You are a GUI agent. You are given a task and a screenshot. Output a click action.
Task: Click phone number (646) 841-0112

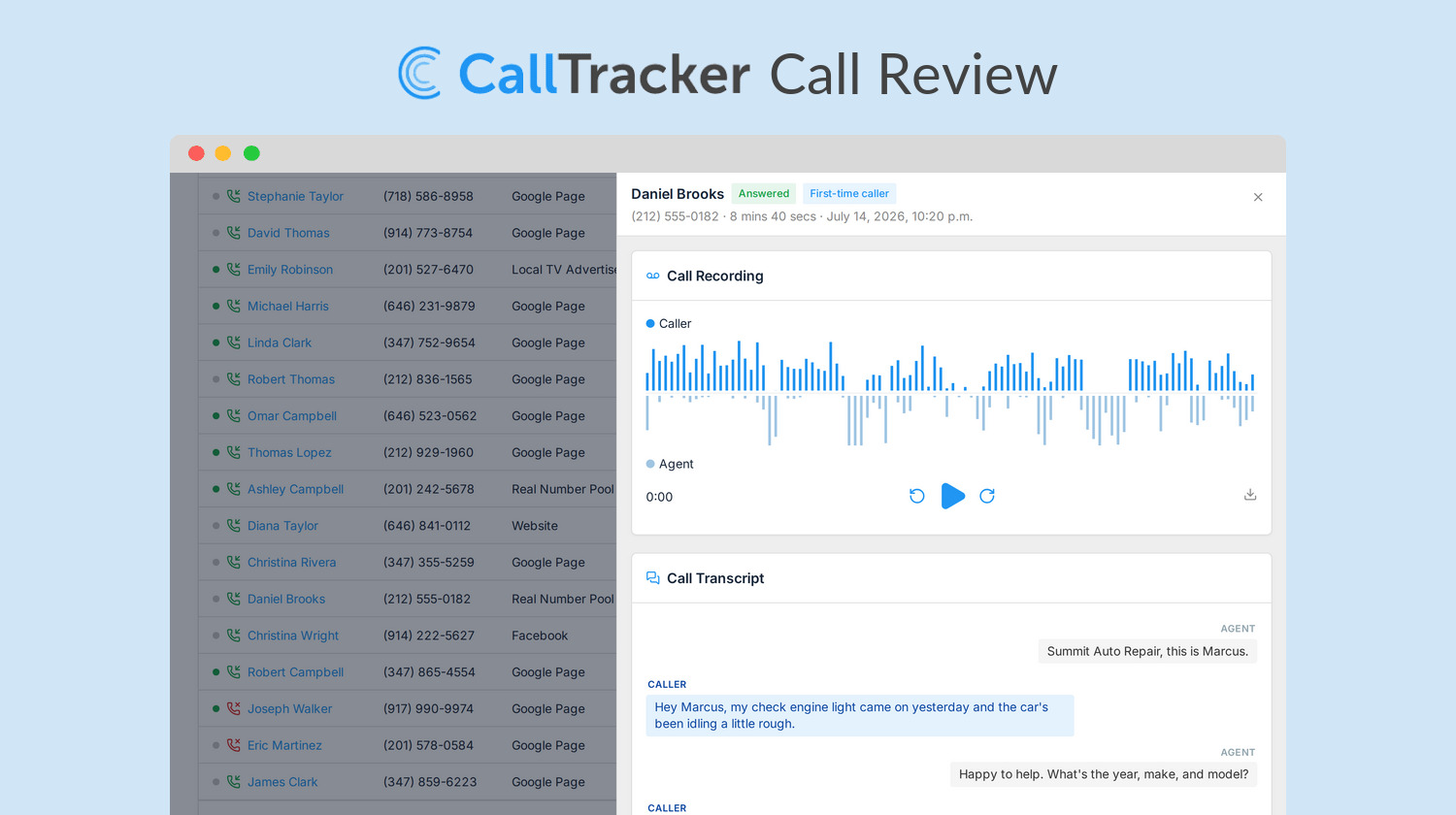(427, 526)
